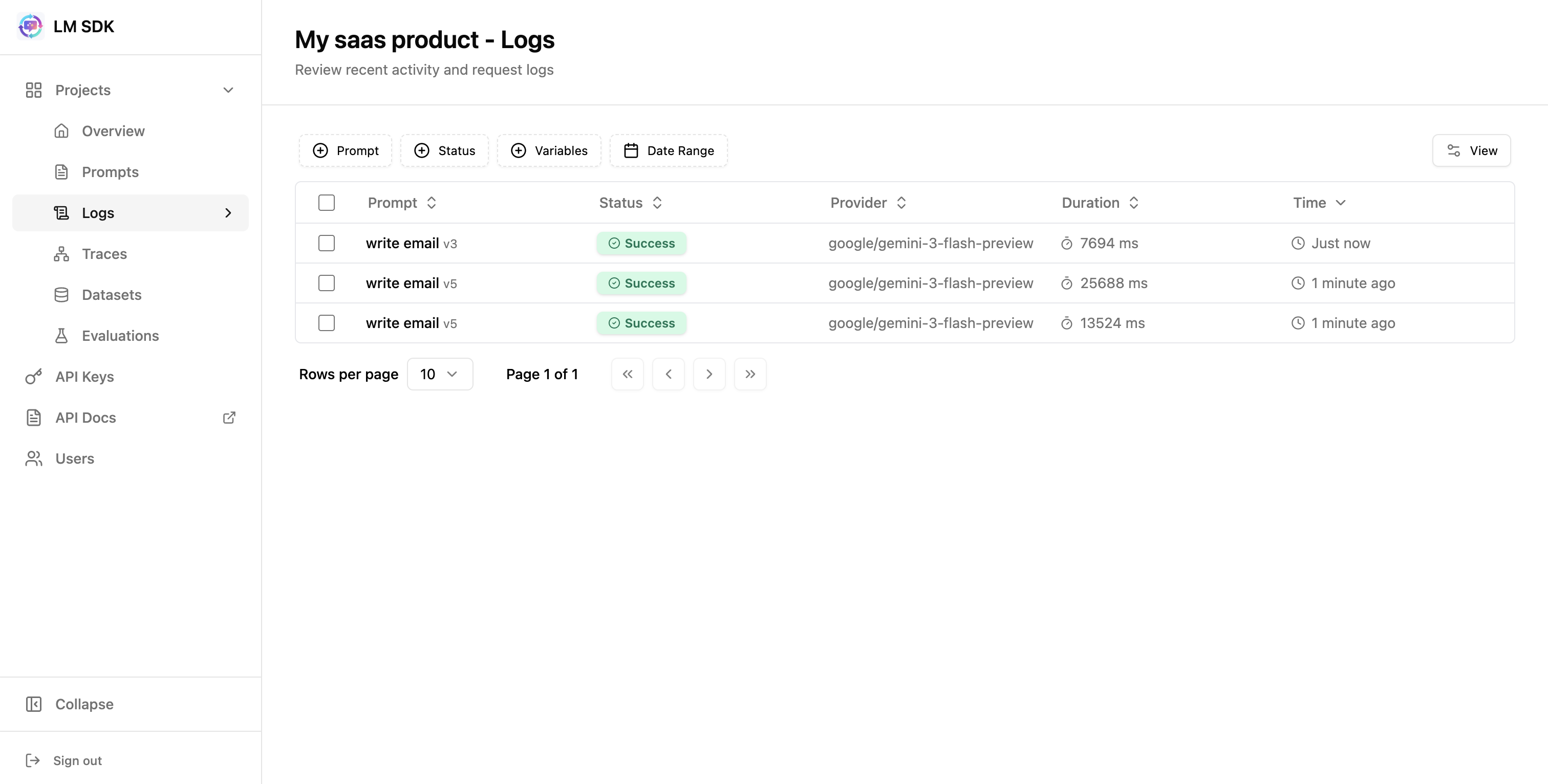Click the Sign out icon
The image size is (1548, 784).
click(x=33, y=759)
